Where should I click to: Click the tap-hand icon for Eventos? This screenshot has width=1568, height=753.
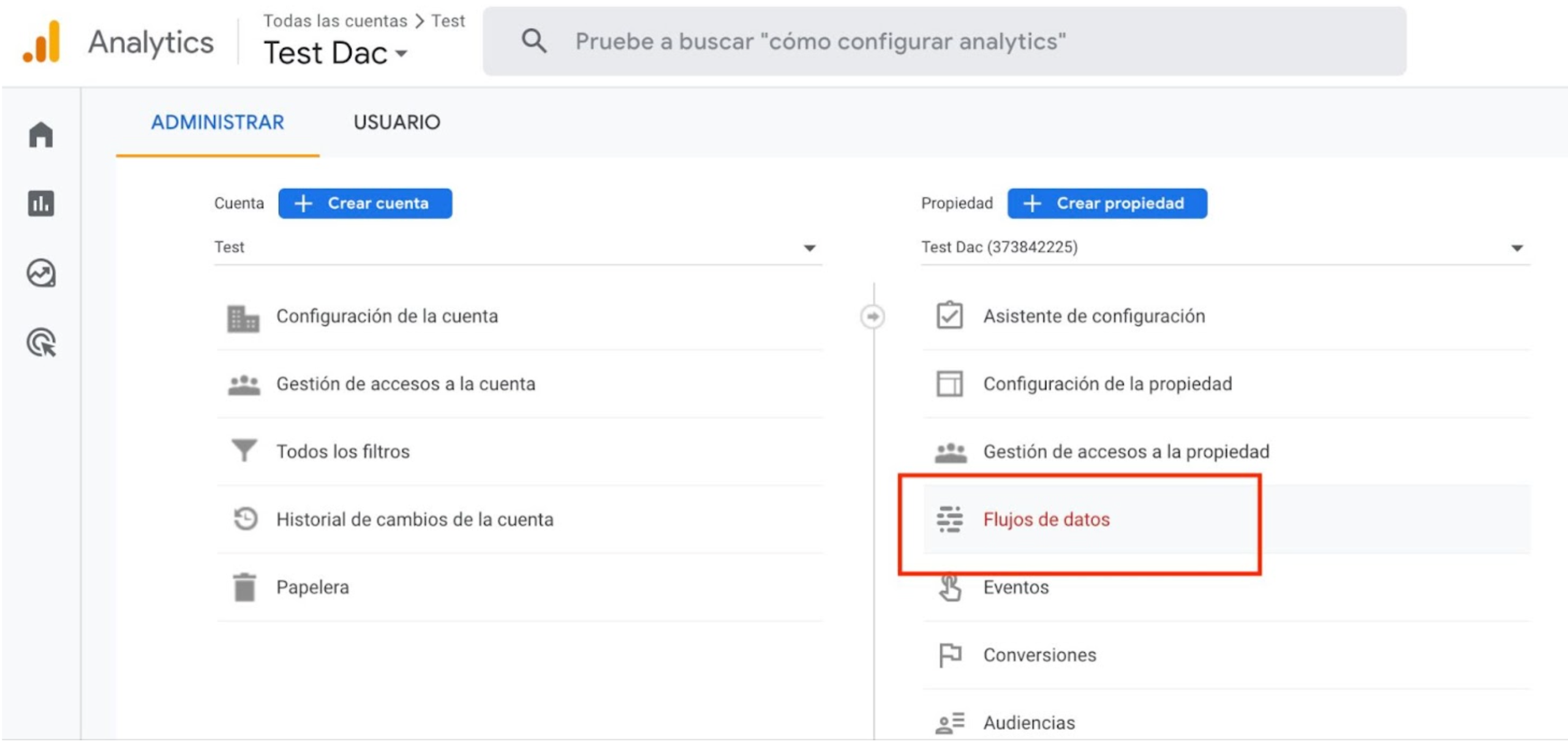pyautogui.click(x=949, y=588)
